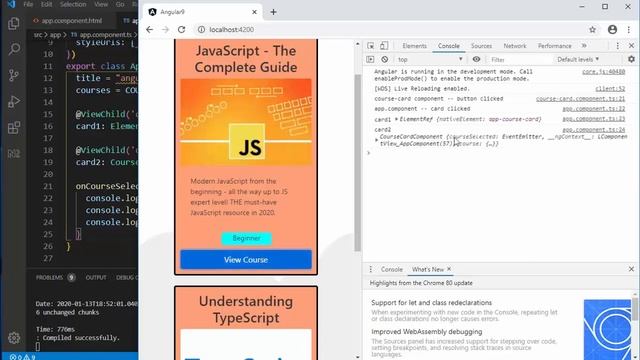Toggle DevTools device toolbar
The width and height of the screenshot is (640, 360).
click(384, 46)
